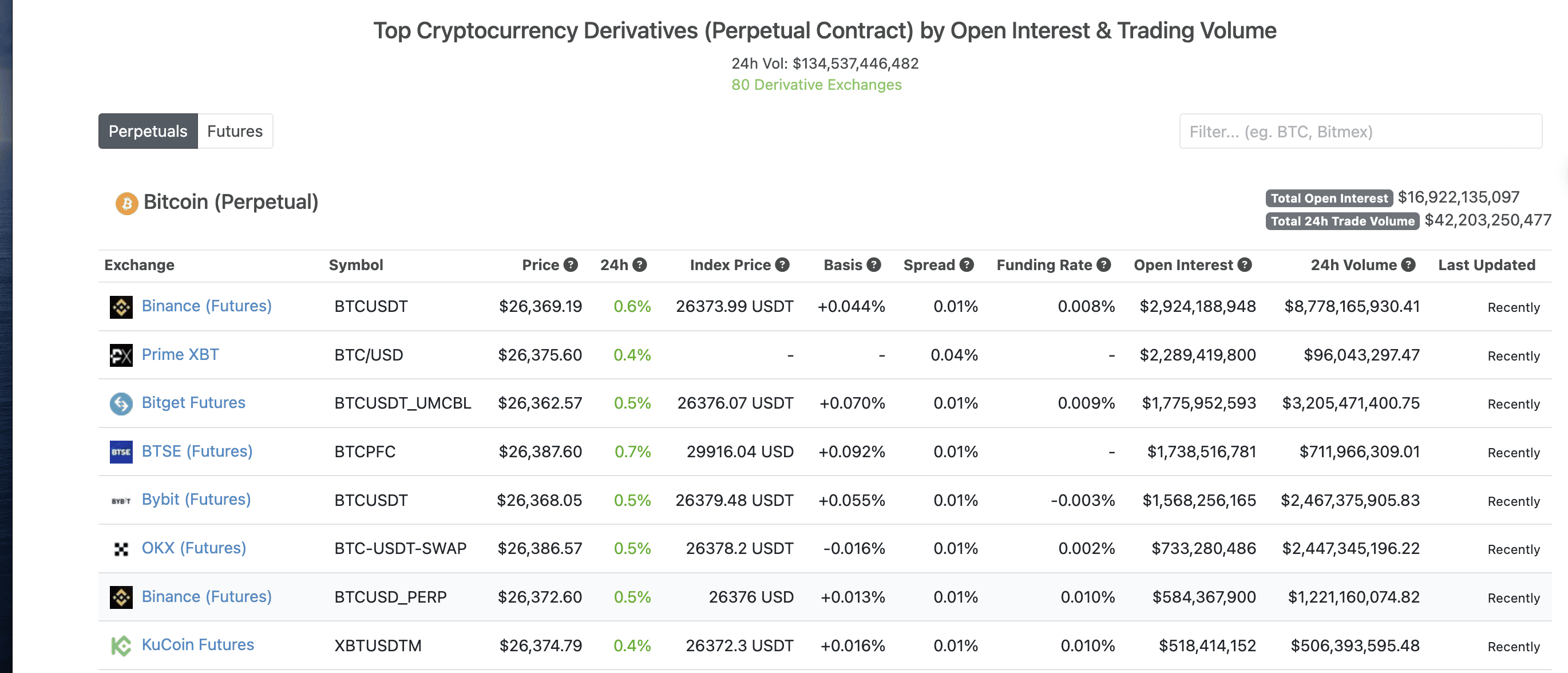
Task: Sort table by 24h Volume header
Action: click(1353, 266)
